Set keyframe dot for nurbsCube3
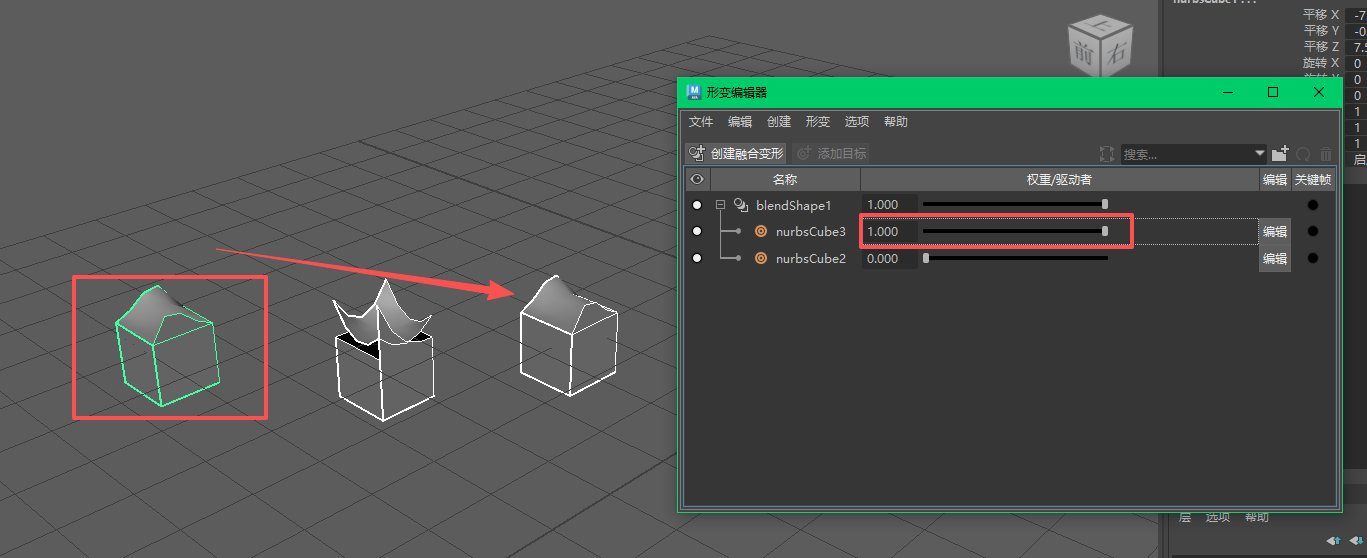Image resolution: width=1367 pixels, height=558 pixels. (1313, 231)
